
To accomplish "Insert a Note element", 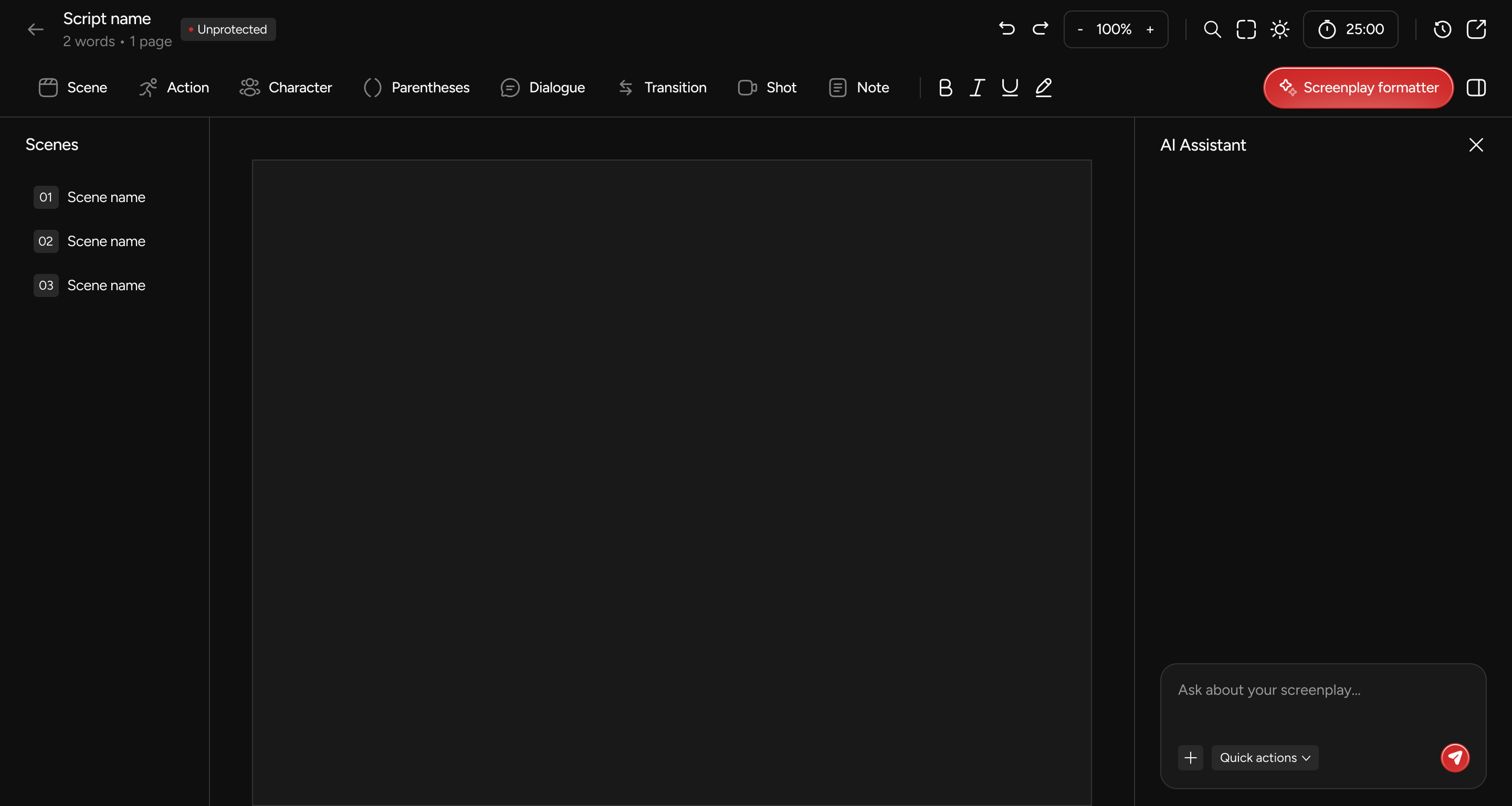I will tap(859, 88).
